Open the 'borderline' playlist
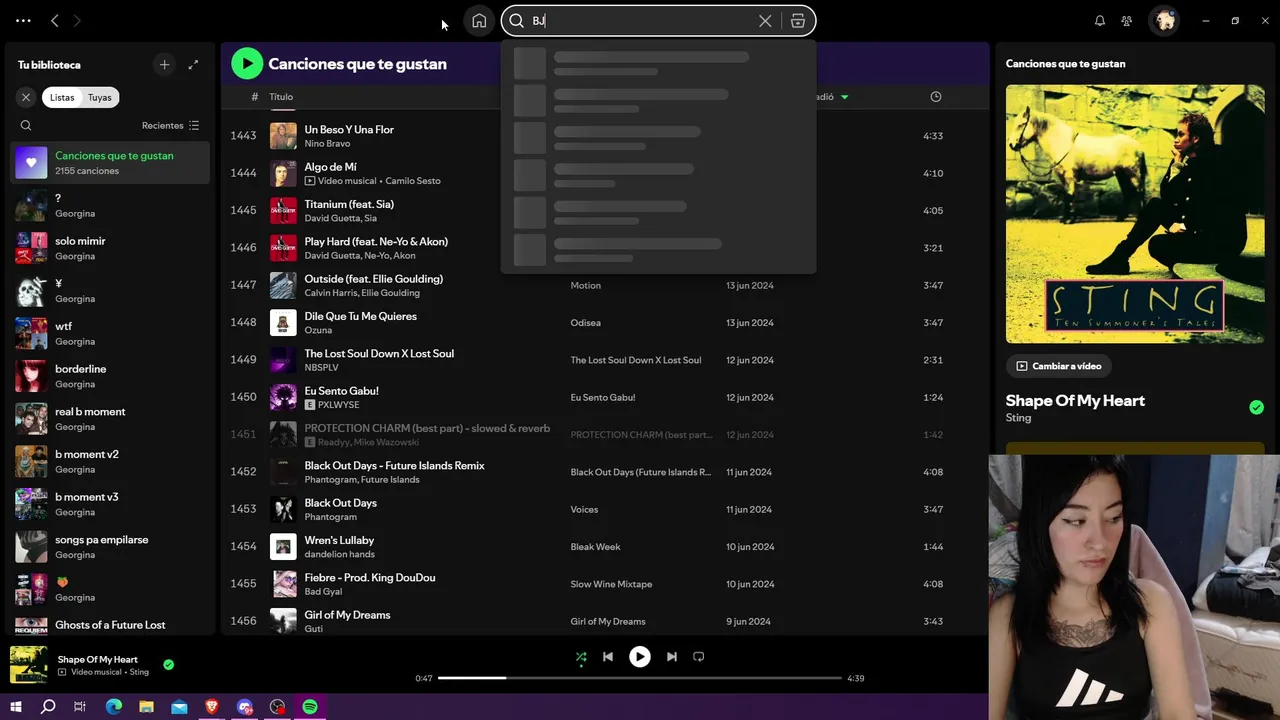 pyautogui.click(x=110, y=376)
